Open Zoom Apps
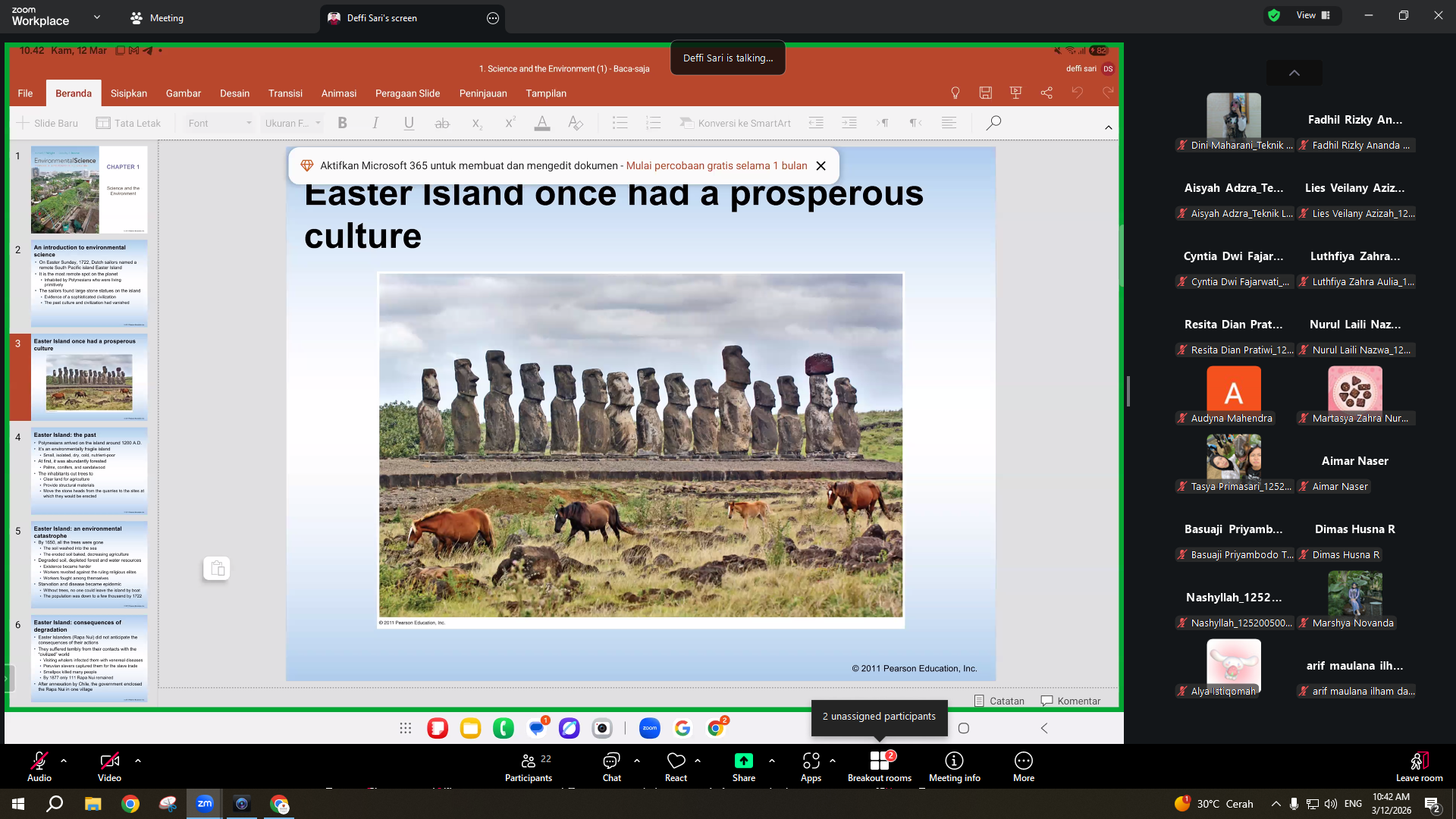 pyautogui.click(x=811, y=767)
